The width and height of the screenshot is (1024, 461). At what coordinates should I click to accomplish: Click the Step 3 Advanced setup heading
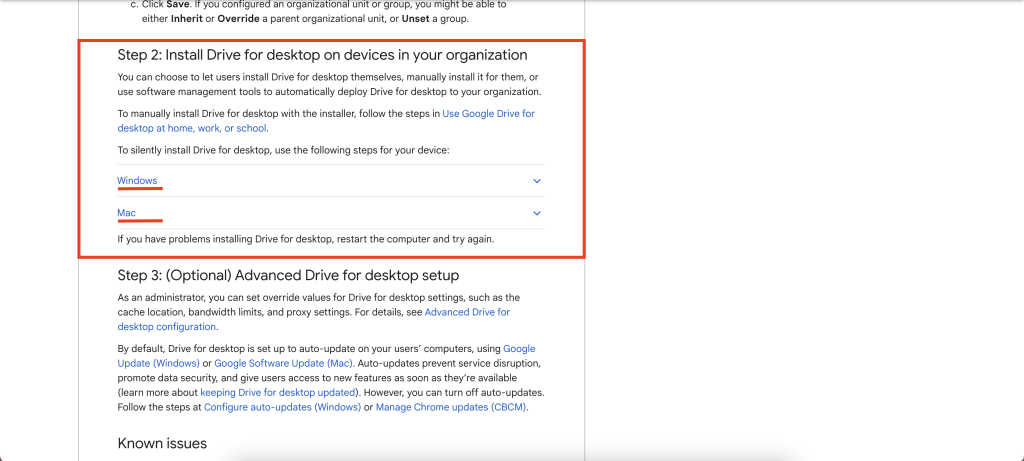288,275
